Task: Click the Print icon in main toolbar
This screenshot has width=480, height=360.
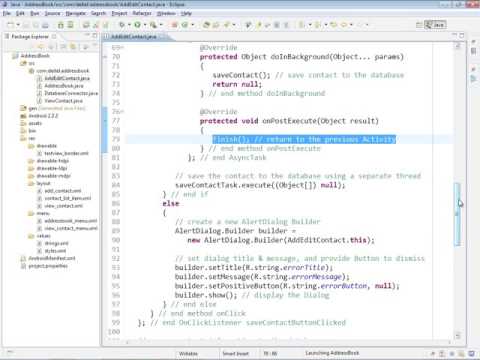Action: [x=45, y=25]
